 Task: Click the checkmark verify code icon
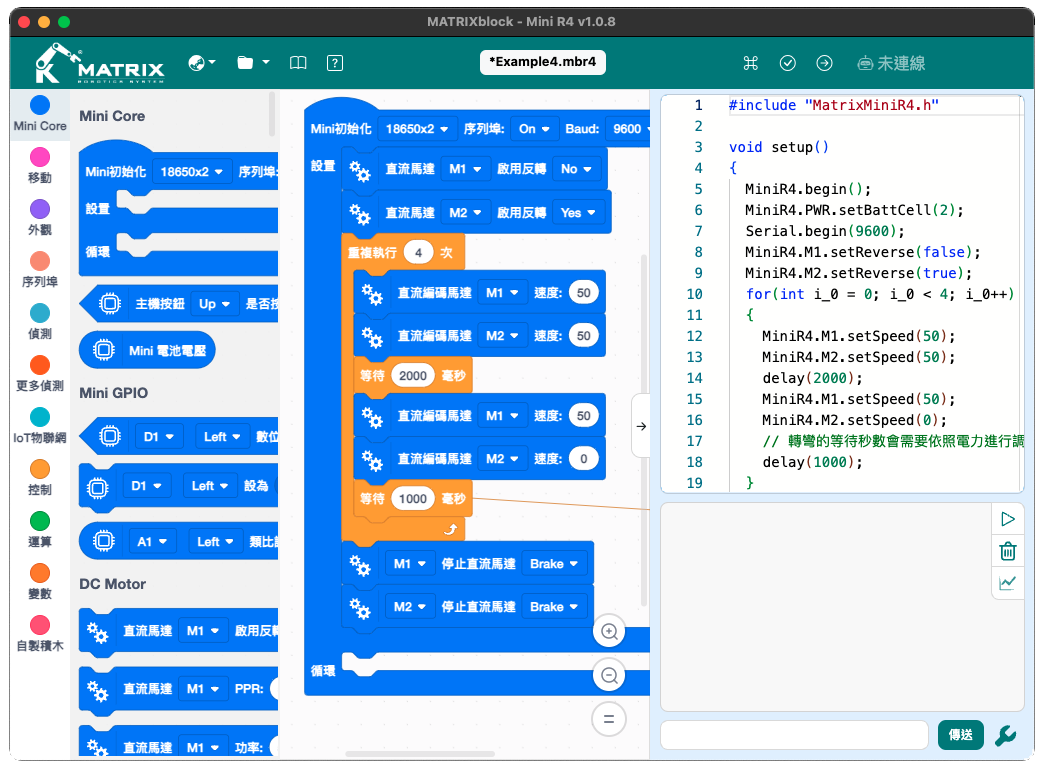(x=788, y=63)
